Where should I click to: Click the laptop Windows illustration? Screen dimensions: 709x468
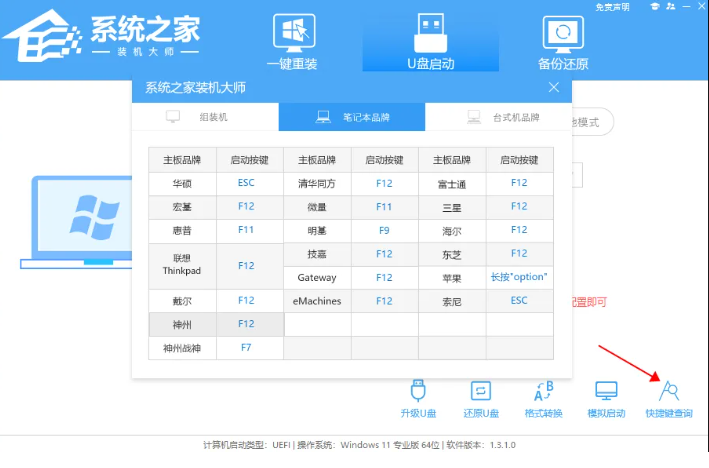click(x=77, y=222)
